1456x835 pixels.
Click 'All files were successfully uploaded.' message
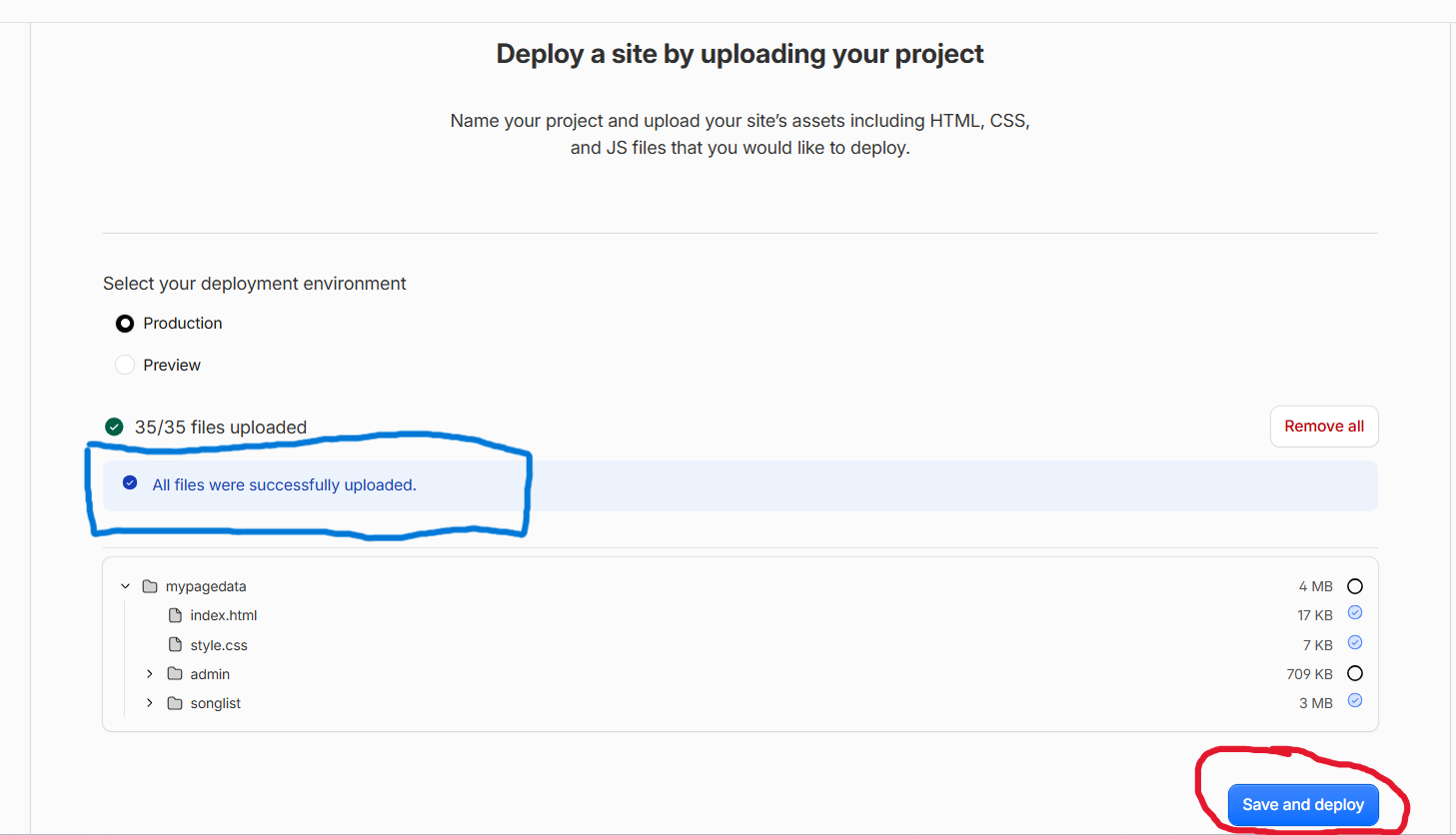point(285,485)
